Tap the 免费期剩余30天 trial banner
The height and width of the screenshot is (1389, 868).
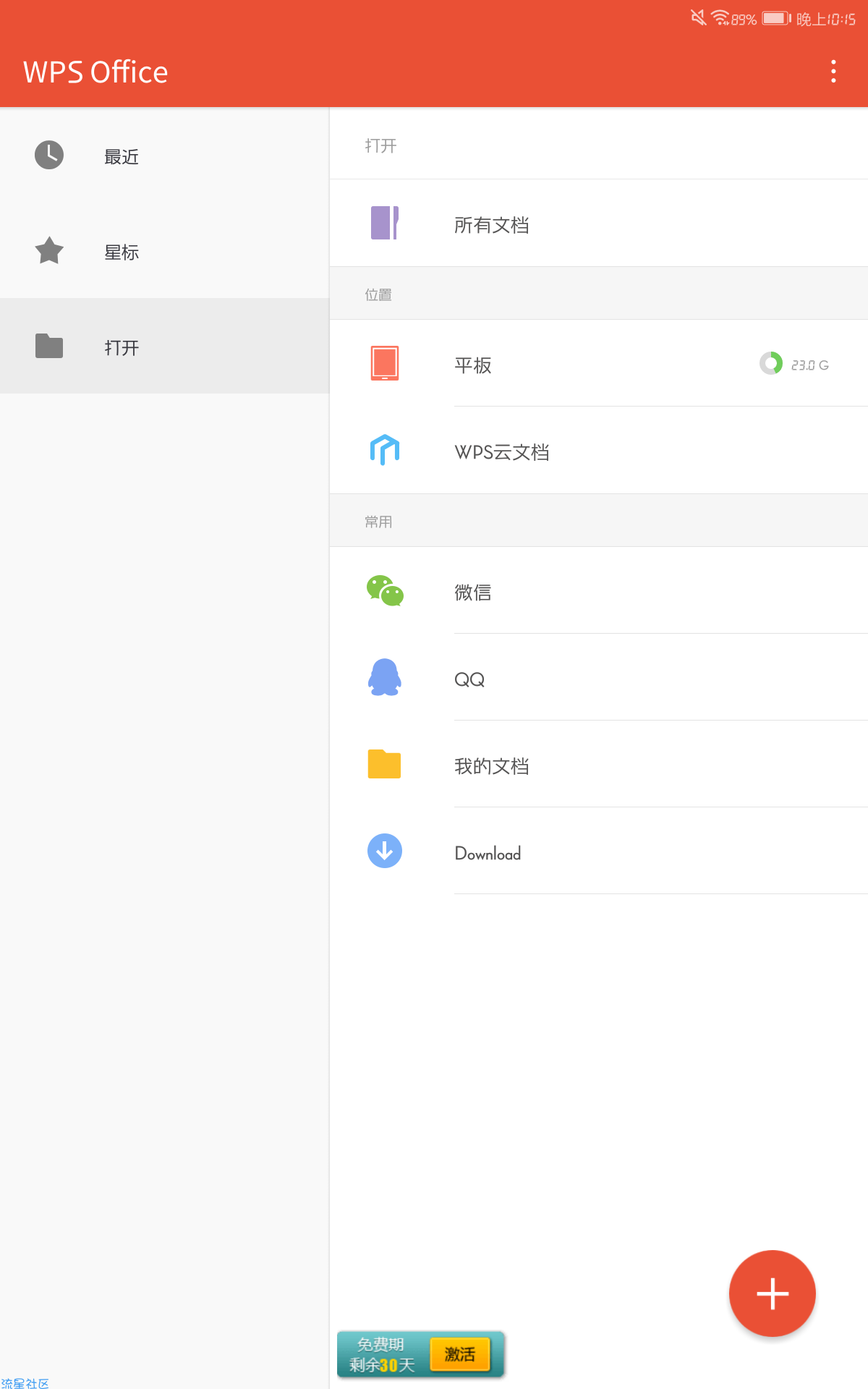point(420,1354)
